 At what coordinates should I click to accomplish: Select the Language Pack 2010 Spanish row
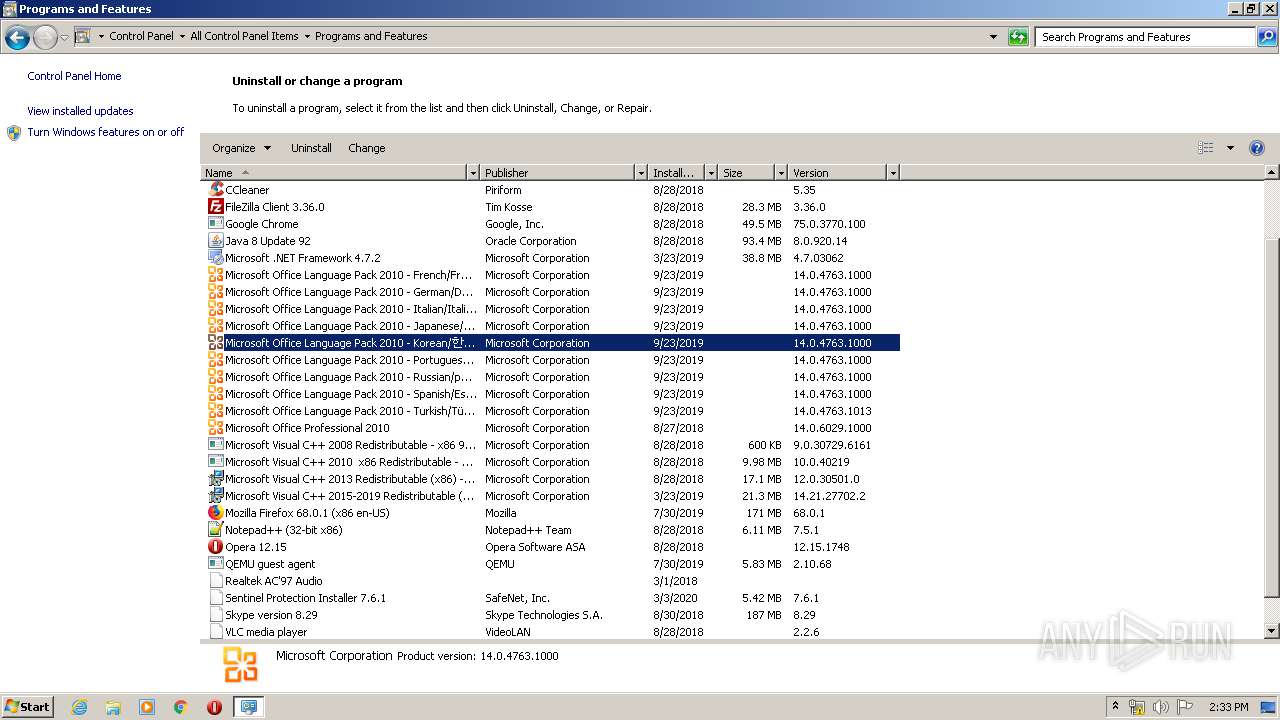(x=550, y=394)
